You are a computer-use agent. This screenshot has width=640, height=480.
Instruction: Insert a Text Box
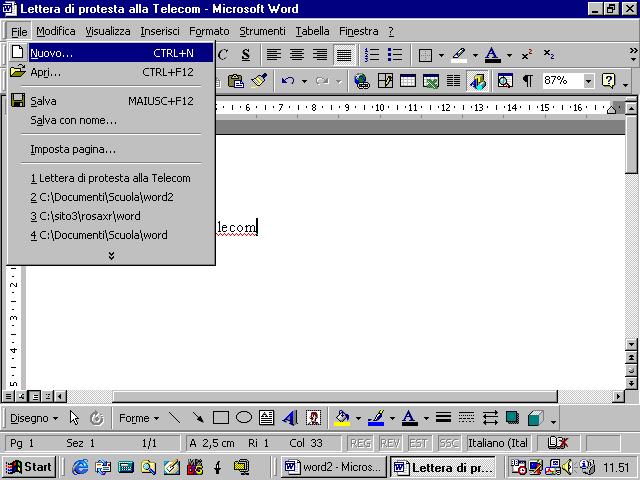point(267,418)
